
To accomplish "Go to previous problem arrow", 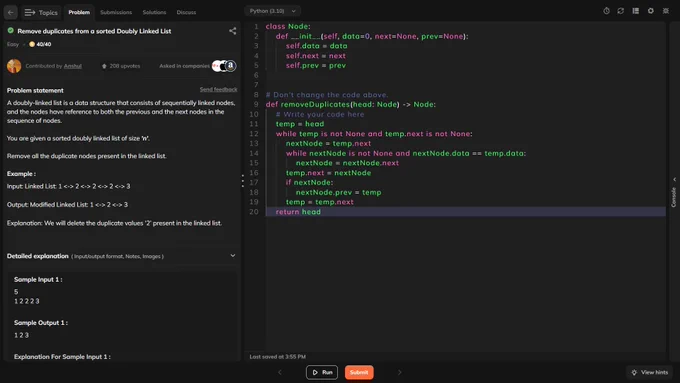I will (280, 372).
